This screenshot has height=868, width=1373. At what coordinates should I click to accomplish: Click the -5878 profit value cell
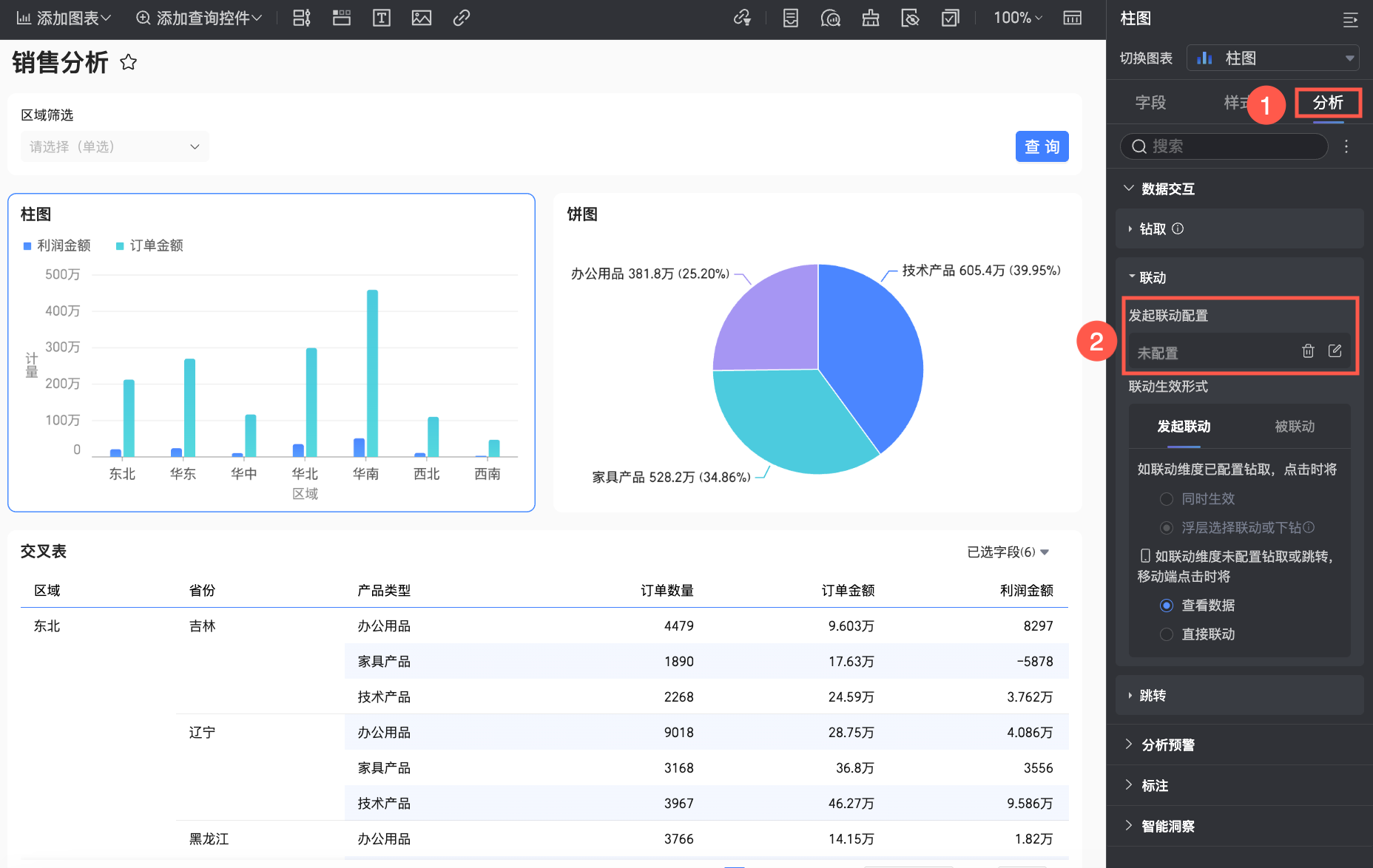[1034, 661]
